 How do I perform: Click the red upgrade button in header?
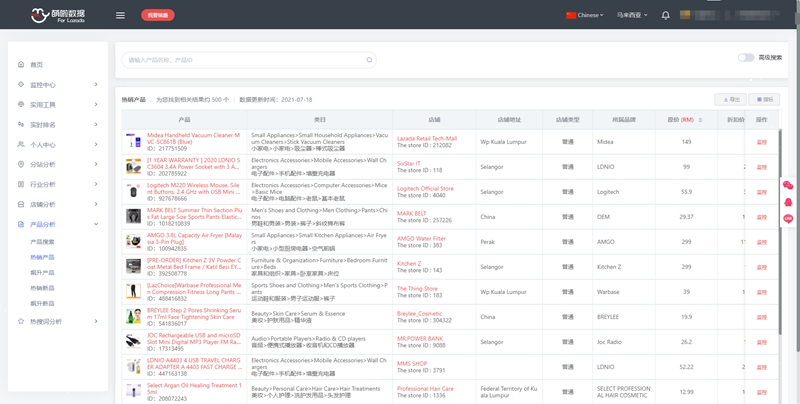[x=158, y=15]
